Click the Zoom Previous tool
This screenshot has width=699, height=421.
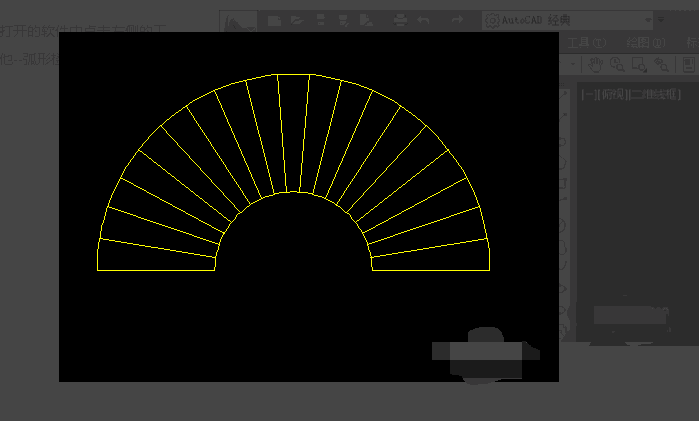point(661,64)
